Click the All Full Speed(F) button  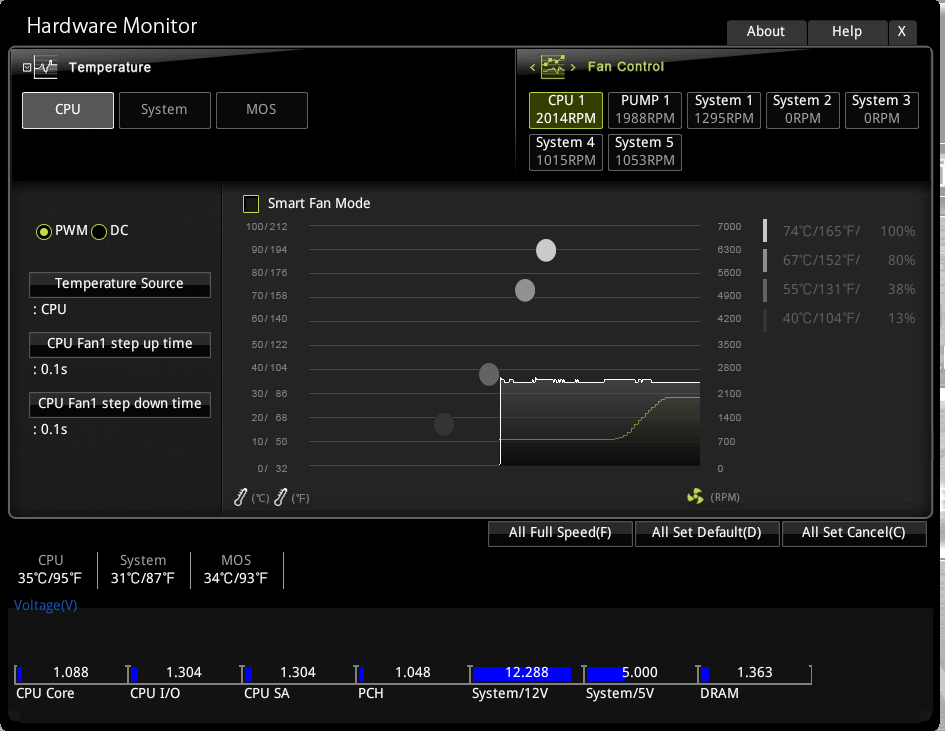[559, 533]
